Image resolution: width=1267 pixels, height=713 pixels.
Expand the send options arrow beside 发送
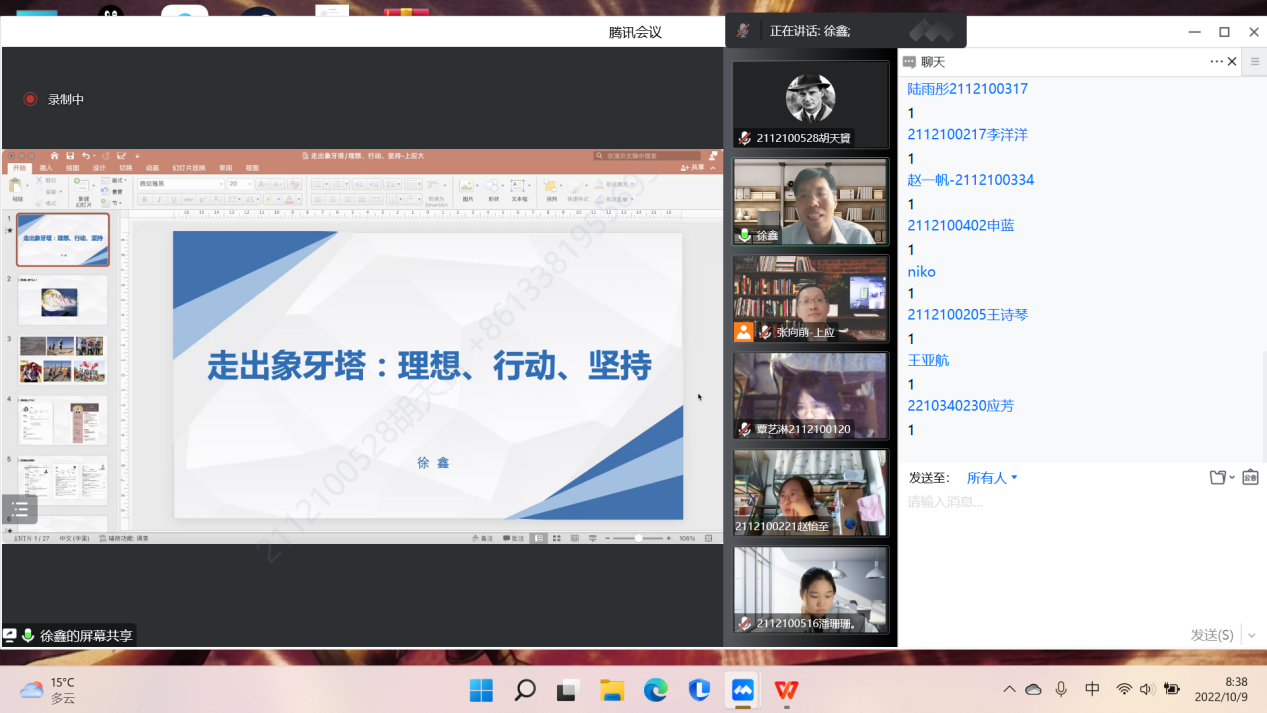coord(1252,635)
